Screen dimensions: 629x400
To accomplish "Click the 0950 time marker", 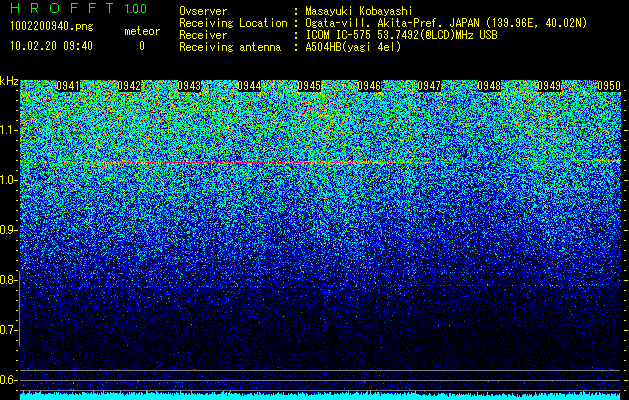I will point(609,86).
